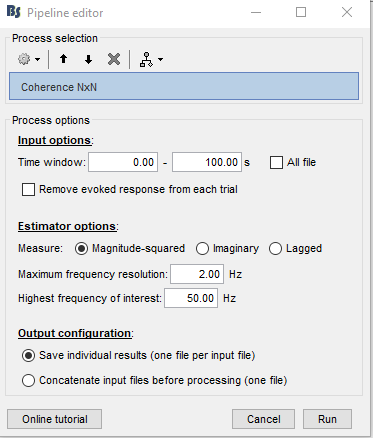Cancel the pipeline editor
Image resolution: width=373 pixels, height=438 pixels.
(263, 419)
